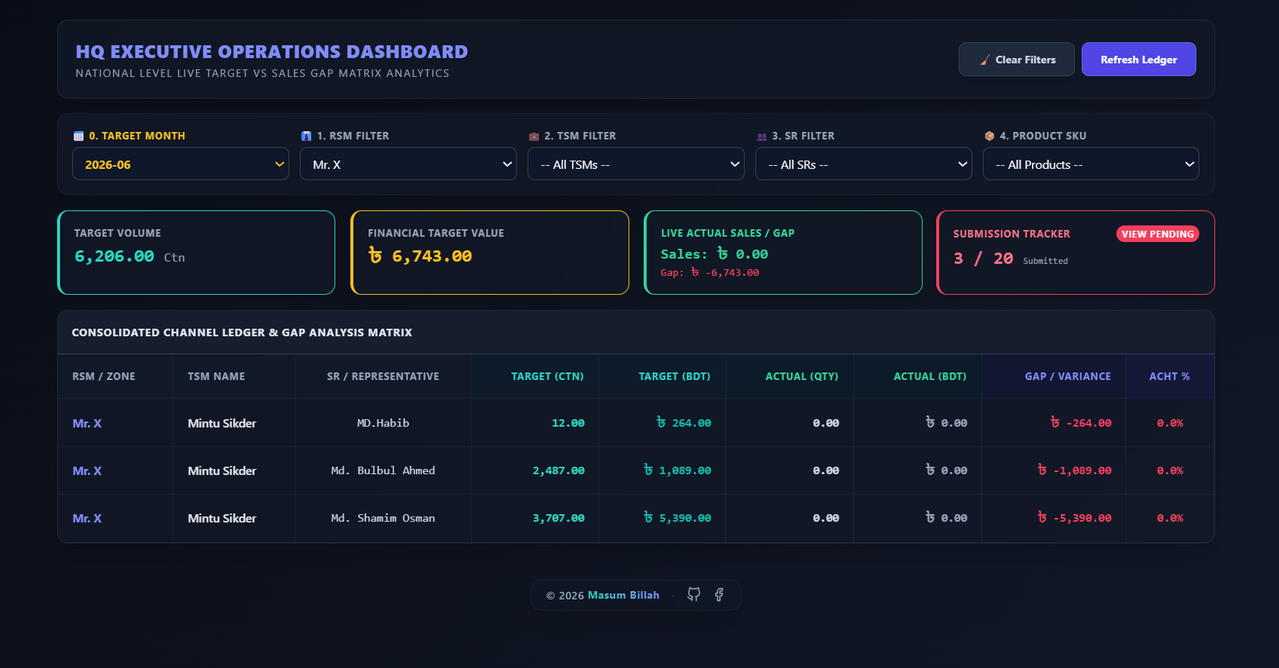
Task: Click the ৳ 264.00 target value
Action: tap(683, 423)
